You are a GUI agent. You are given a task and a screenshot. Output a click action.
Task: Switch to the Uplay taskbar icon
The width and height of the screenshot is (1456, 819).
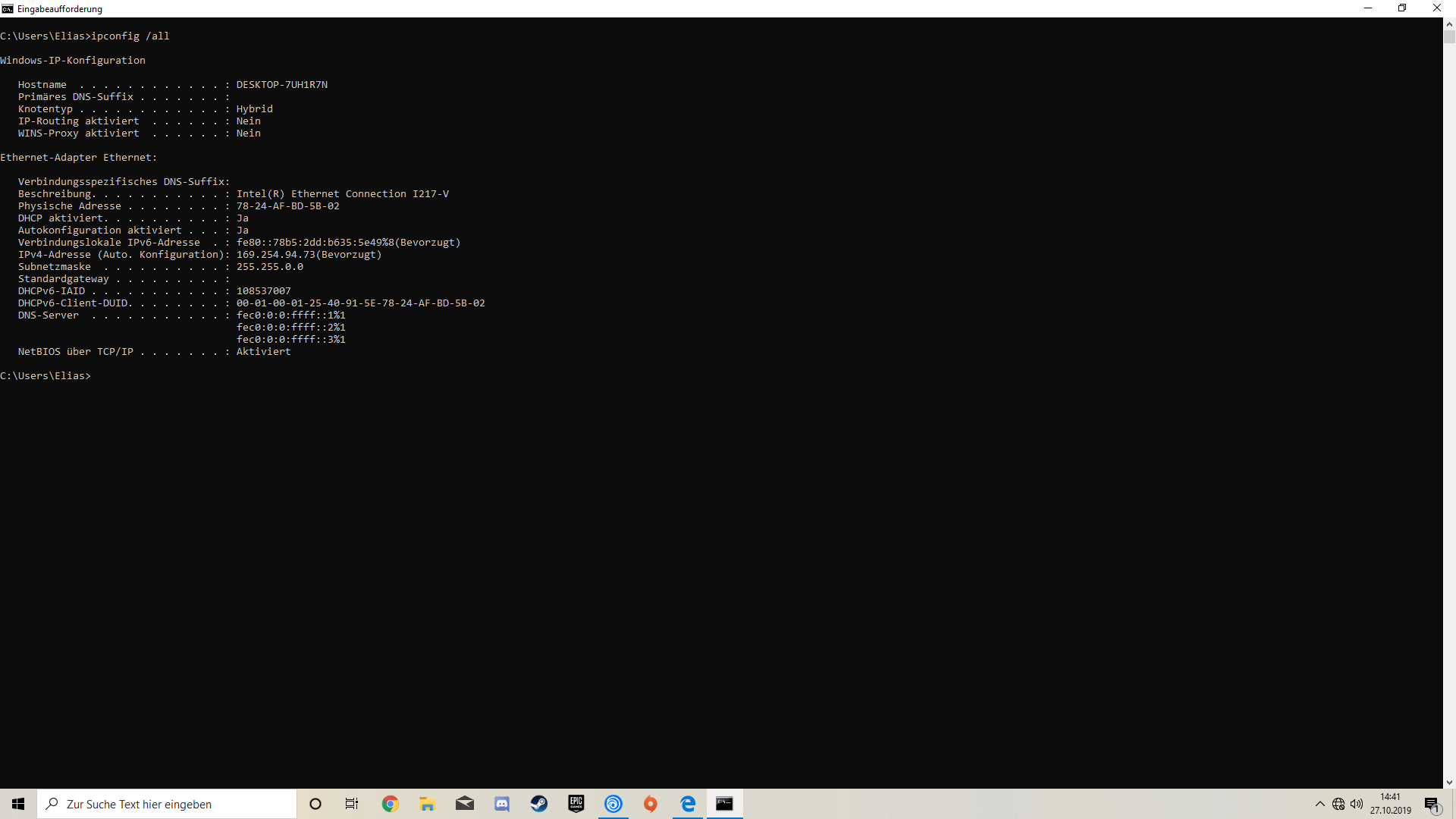pyautogui.click(x=613, y=804)
